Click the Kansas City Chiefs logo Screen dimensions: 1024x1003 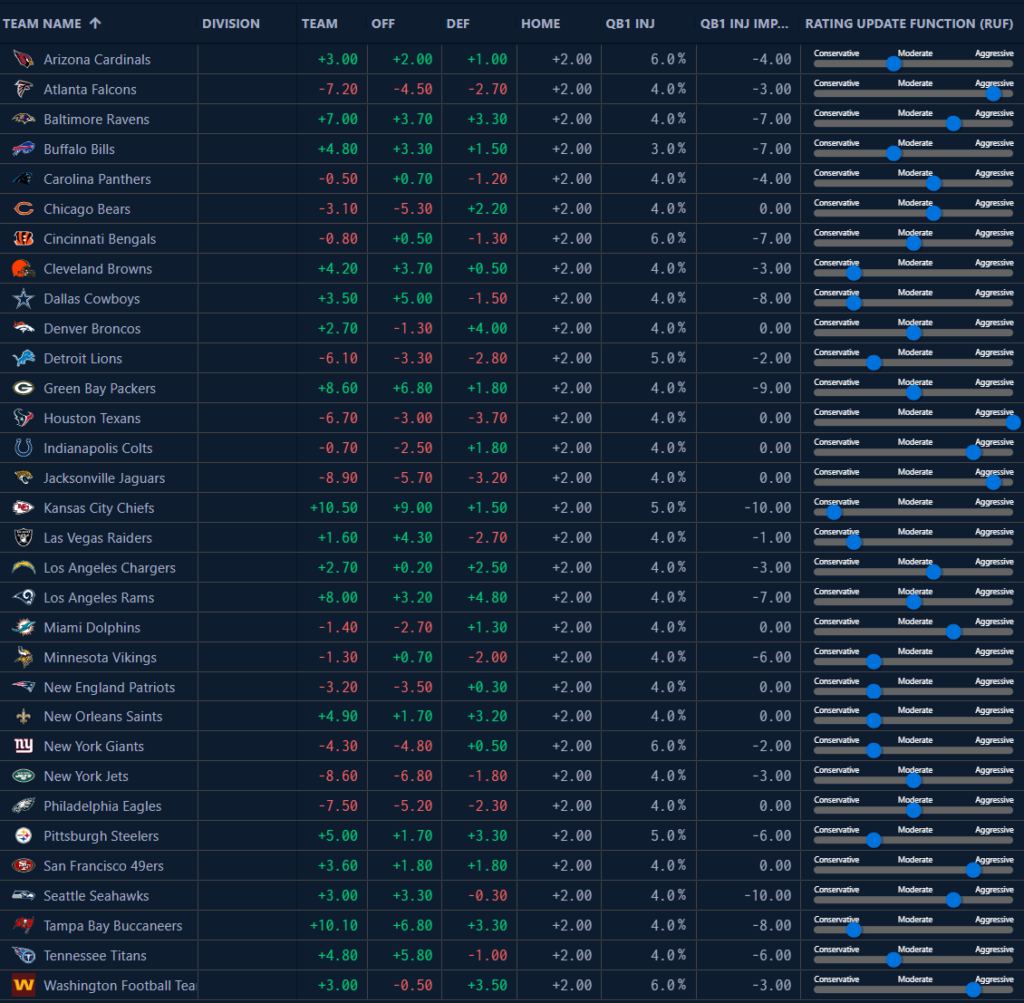(24, 508)
